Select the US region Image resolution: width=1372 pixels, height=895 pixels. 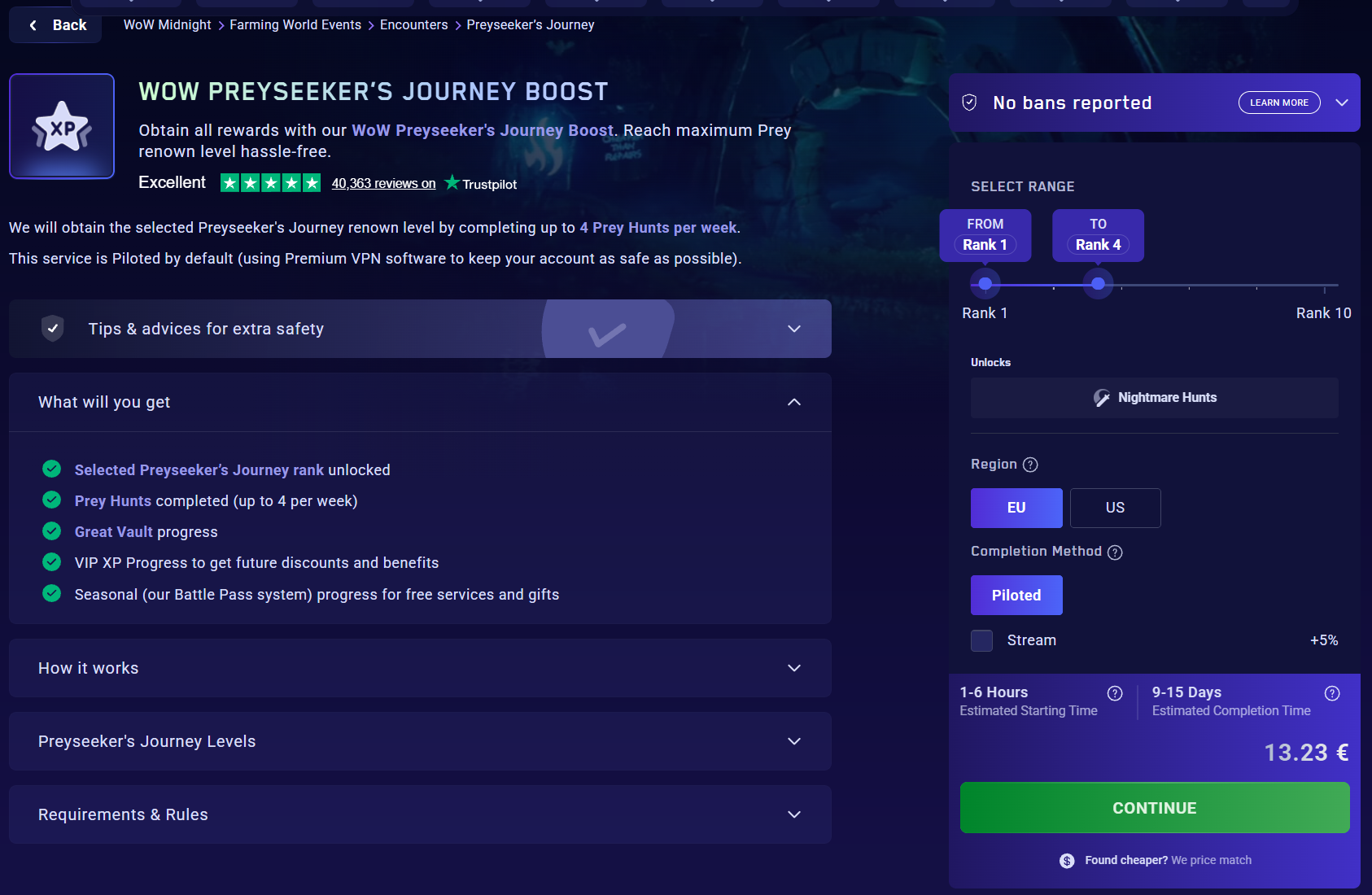click(x=1115, y=508)
